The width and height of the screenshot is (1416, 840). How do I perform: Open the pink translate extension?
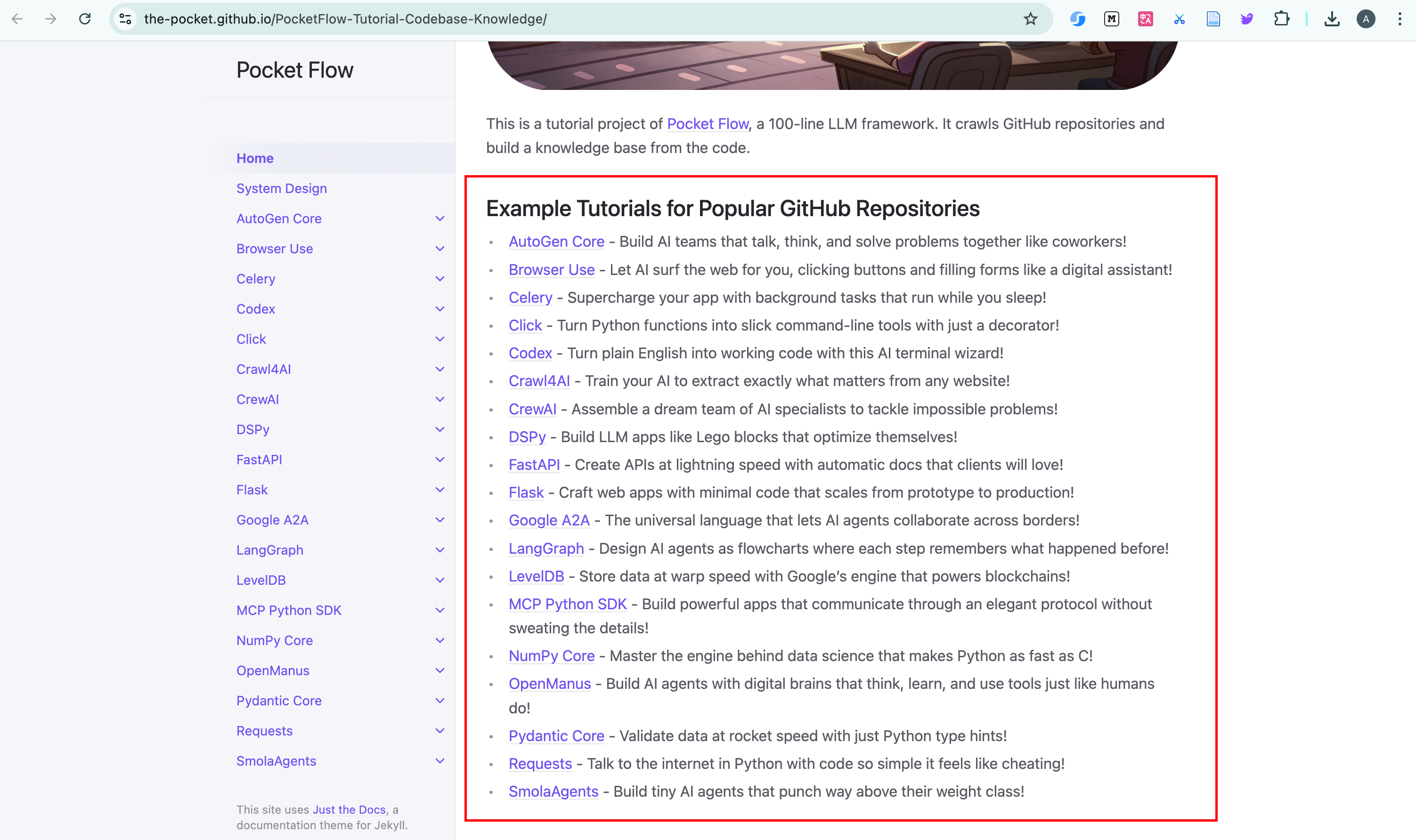(x=1145, y=19)
